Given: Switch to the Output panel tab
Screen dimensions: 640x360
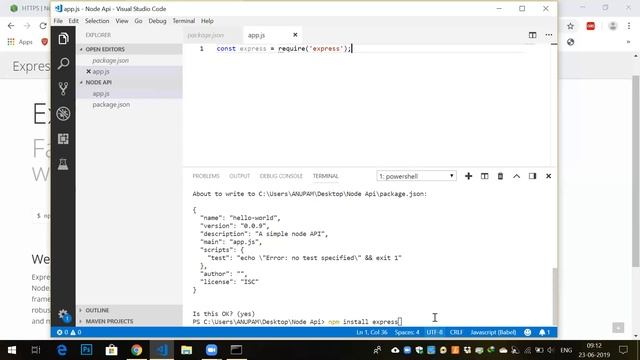Looking at the screenshot, I should tap(240, 176).
